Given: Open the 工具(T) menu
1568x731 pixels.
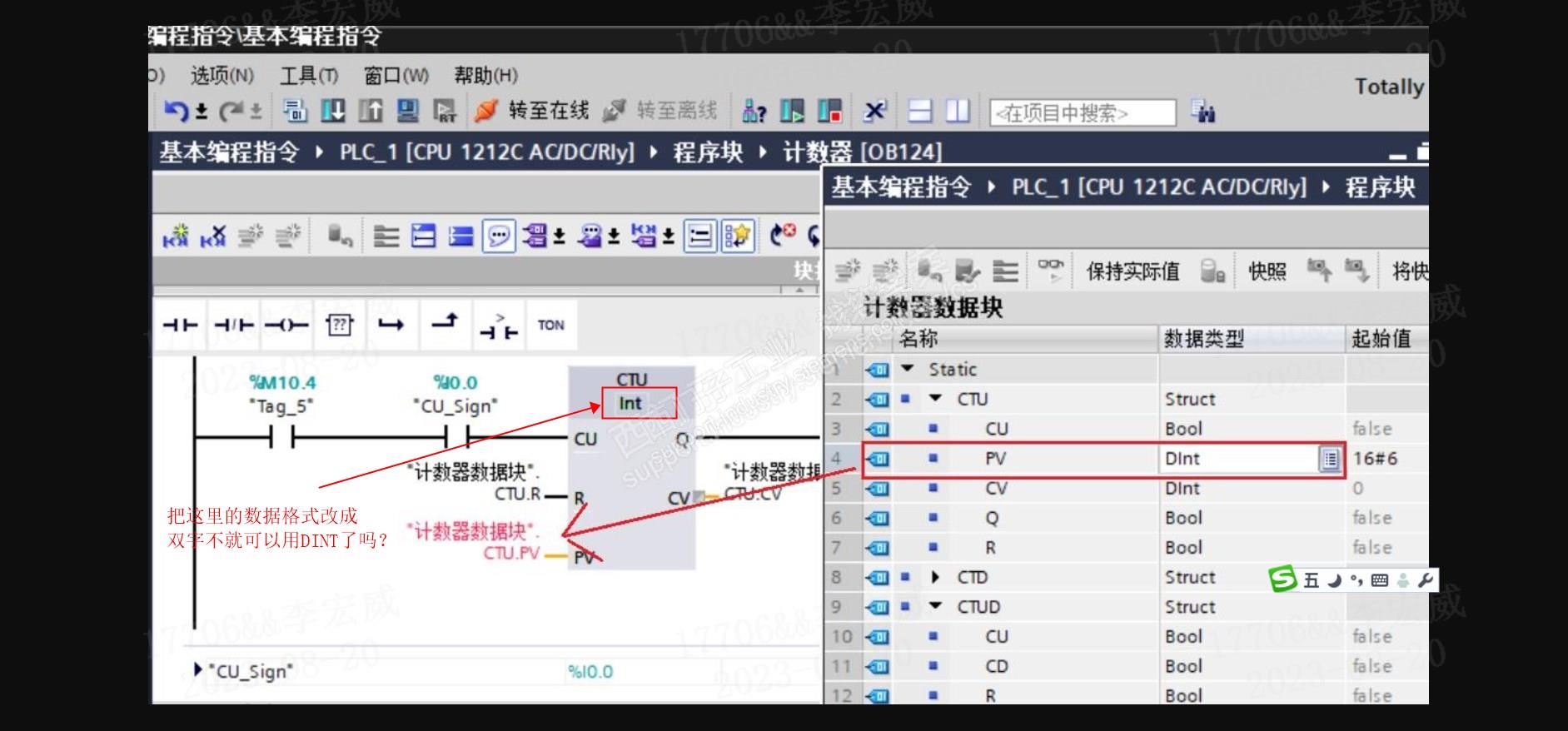Looking at the screenshot, I should coord(308,76).
